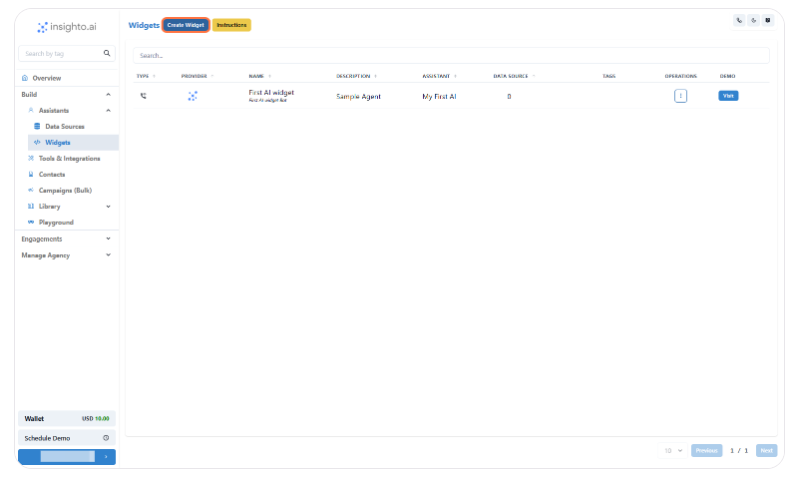Click the Tools & Integrations icon
This screenshot has height=489, width=802.
31,159
